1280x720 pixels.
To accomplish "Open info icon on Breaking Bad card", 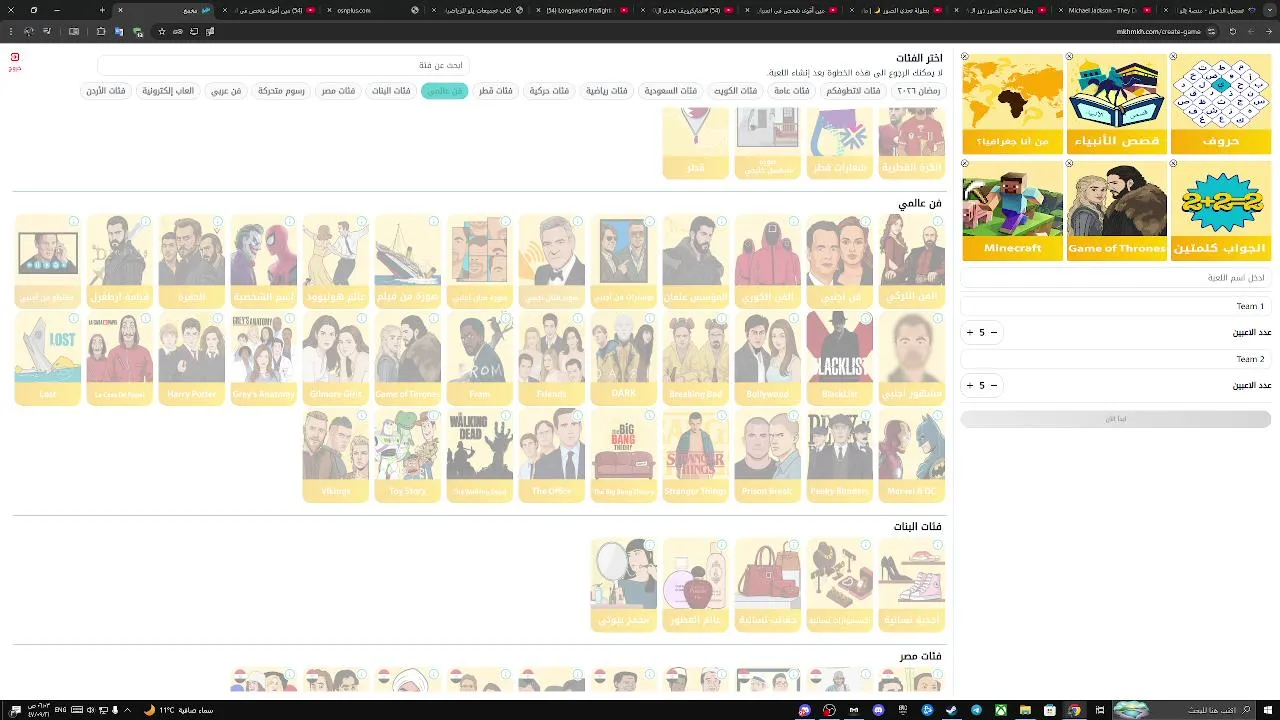I will coord(721,319).
